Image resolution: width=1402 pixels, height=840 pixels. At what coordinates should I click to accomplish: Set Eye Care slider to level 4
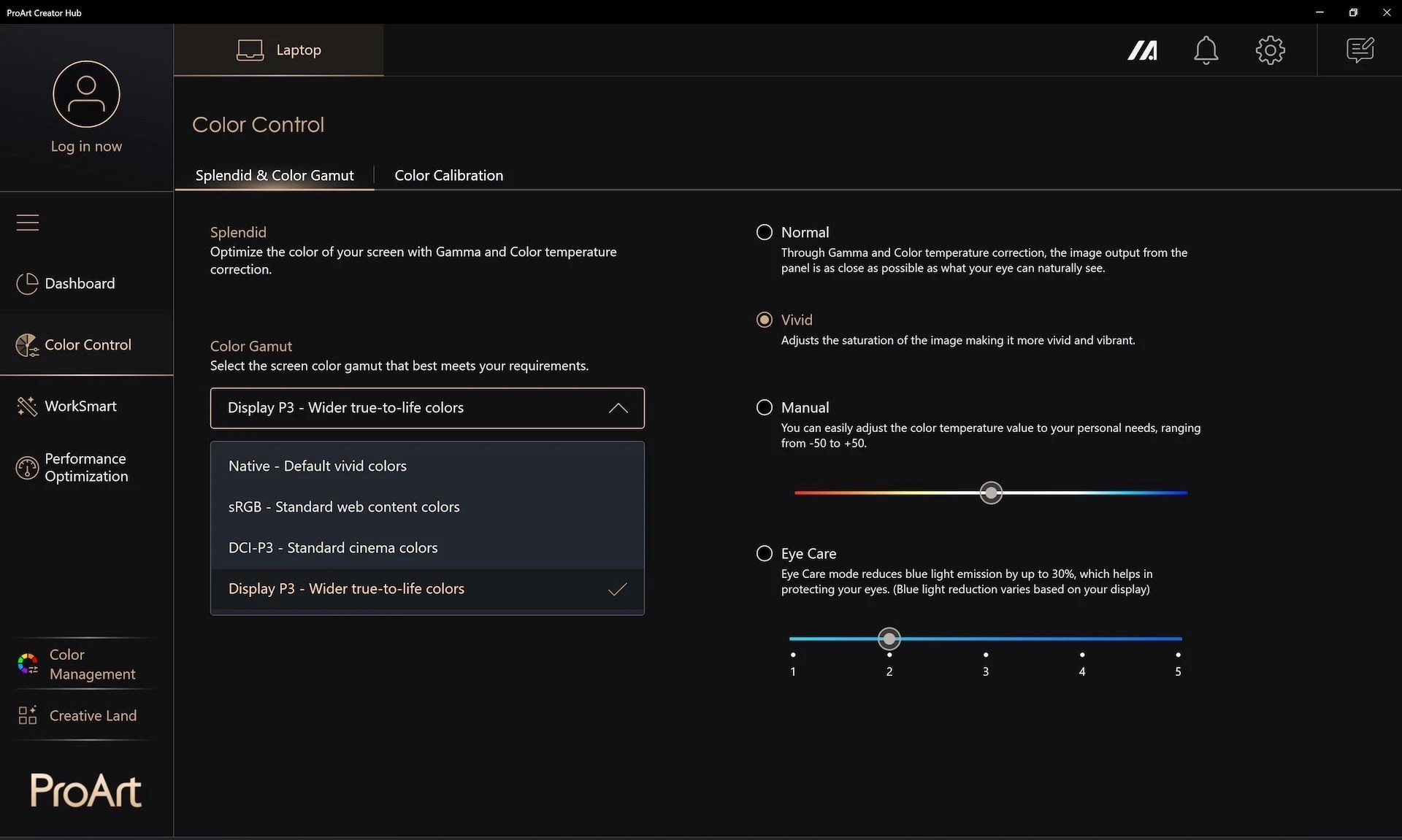click(x=1081, y=639)
